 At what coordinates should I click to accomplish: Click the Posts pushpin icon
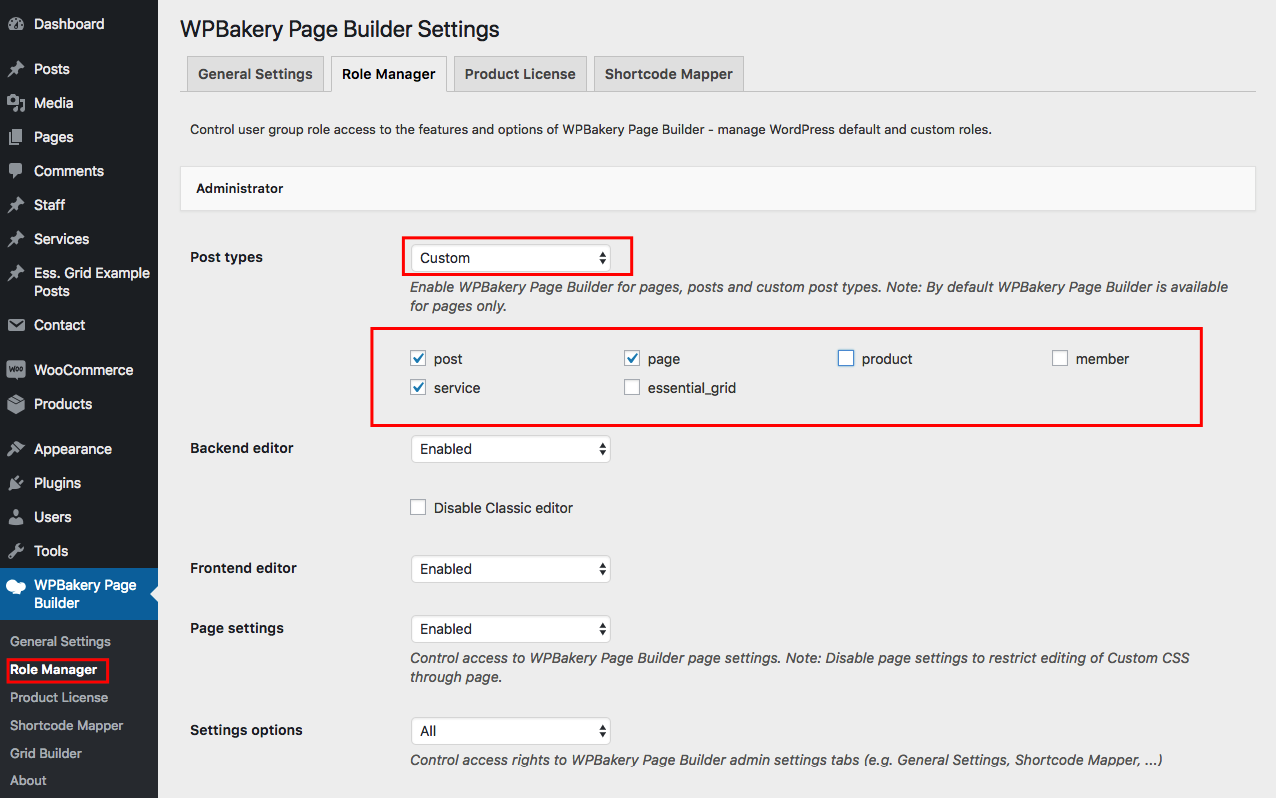point(16,69)
